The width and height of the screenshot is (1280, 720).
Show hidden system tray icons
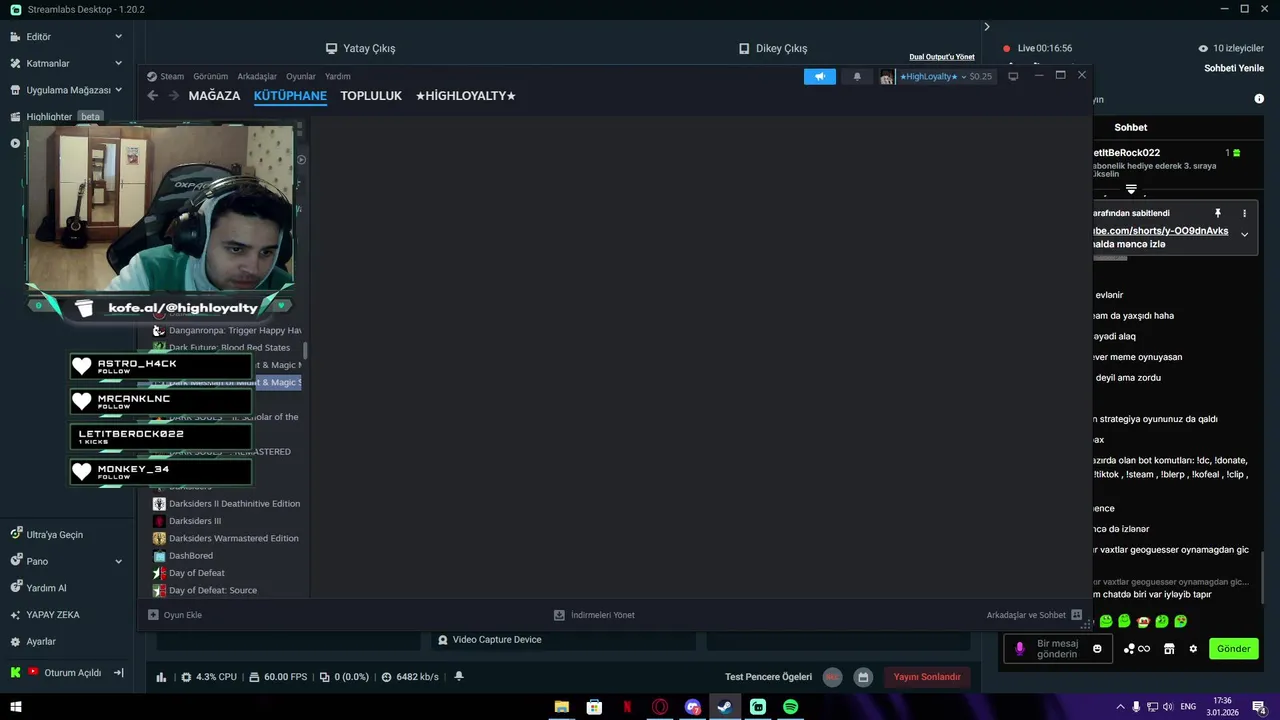(1118, 707)
